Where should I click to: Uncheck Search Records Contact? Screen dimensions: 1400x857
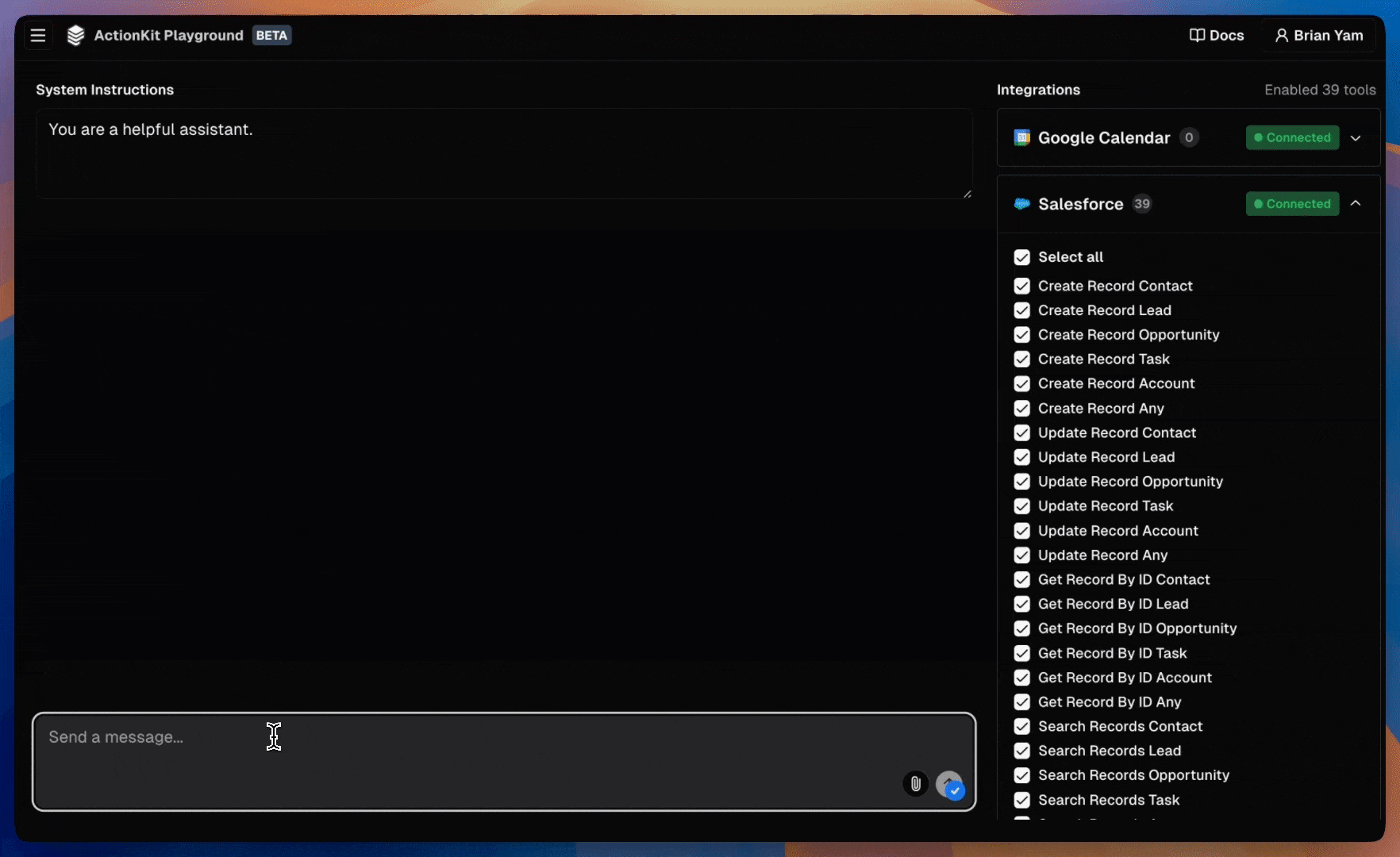(x=1021, y=726)
